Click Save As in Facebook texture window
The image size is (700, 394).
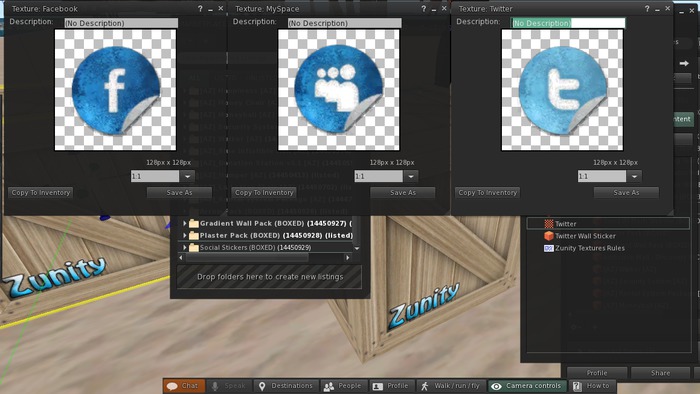click(x=179, y=192)
